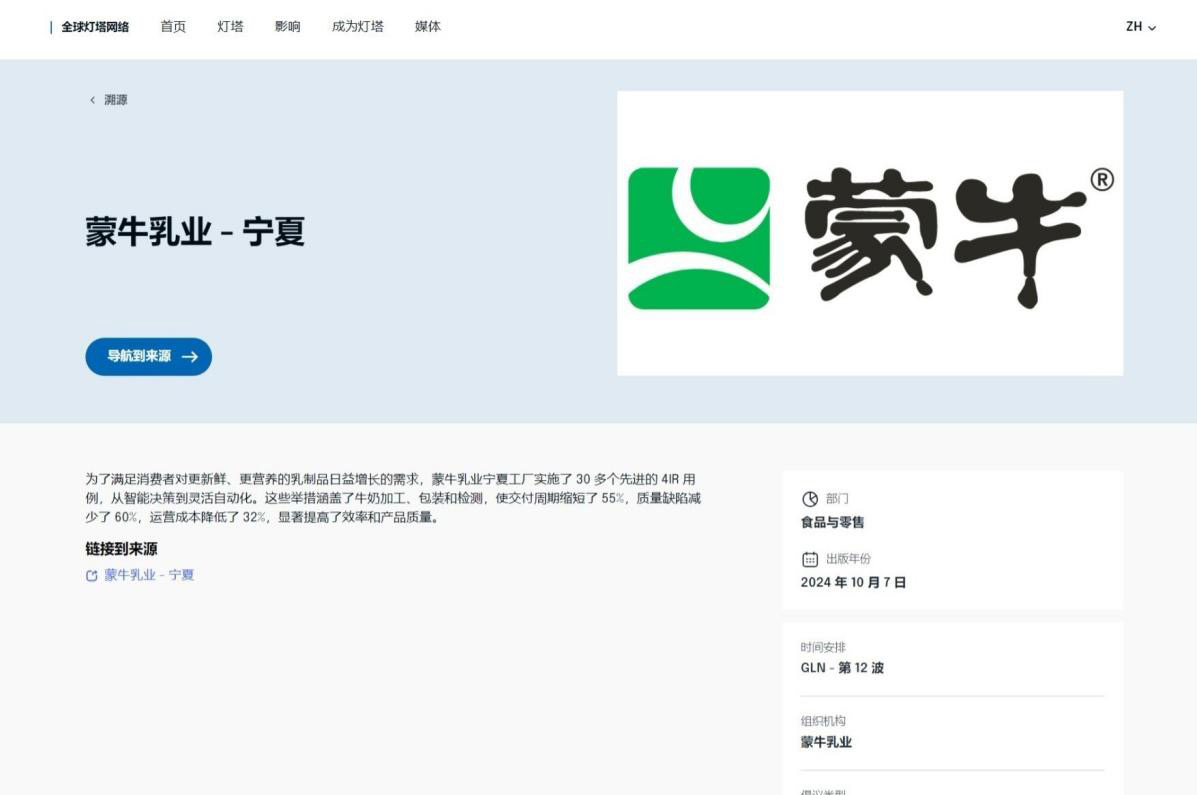
Task: Select the 媒体 navigation item
Action: [428, 27]
